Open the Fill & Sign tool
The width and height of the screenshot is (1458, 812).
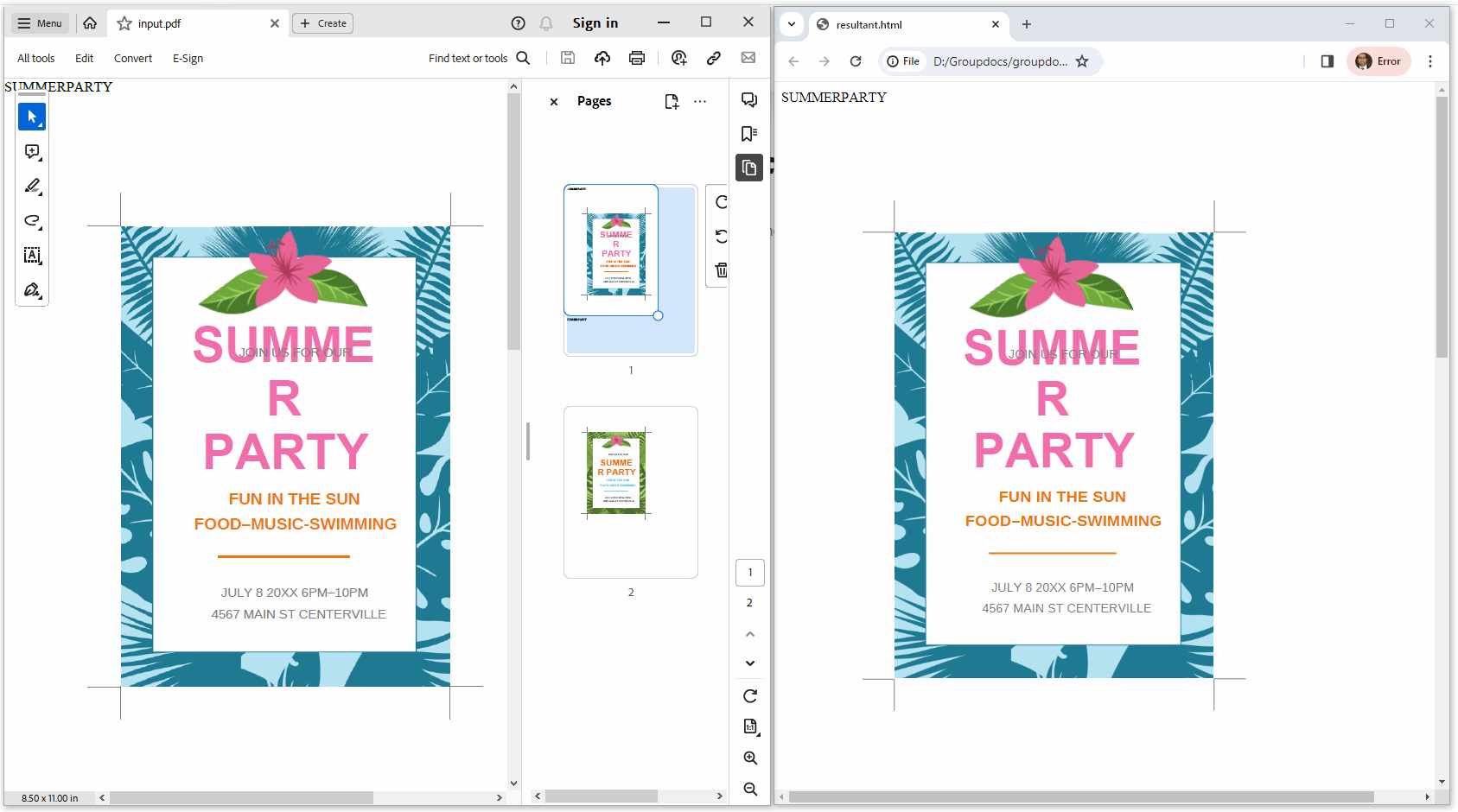31,290
